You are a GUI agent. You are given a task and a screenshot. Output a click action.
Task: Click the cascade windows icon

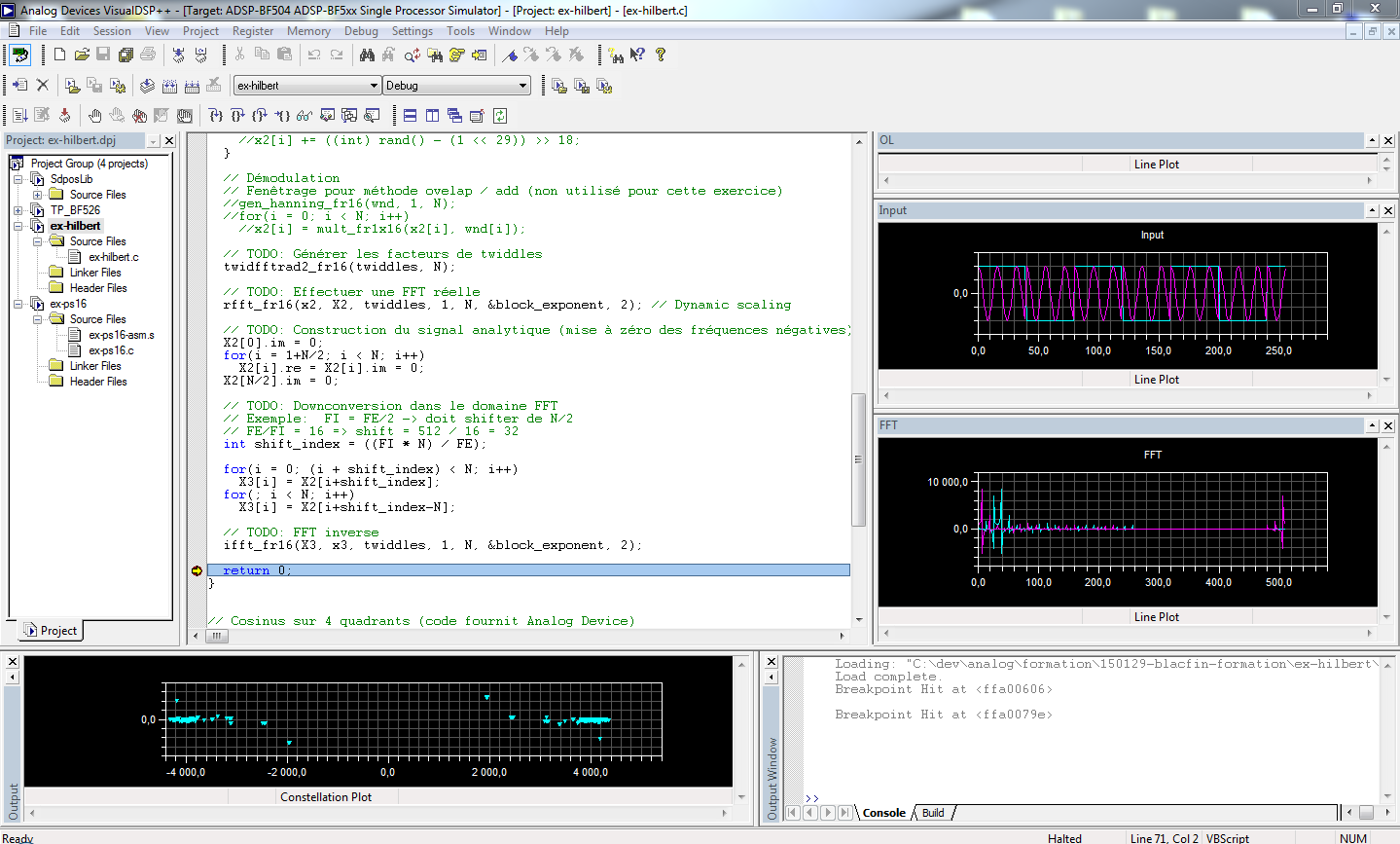click(x=454, y=115)
